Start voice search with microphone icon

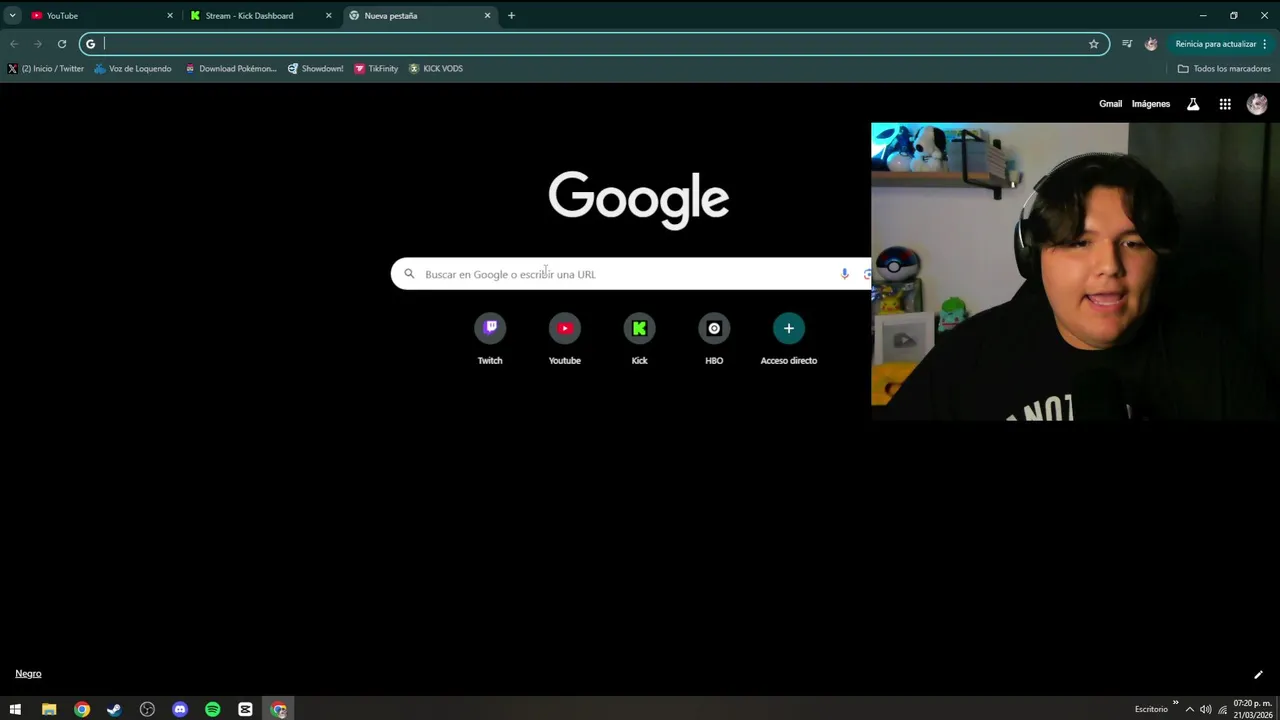click(x=844, y=274)
